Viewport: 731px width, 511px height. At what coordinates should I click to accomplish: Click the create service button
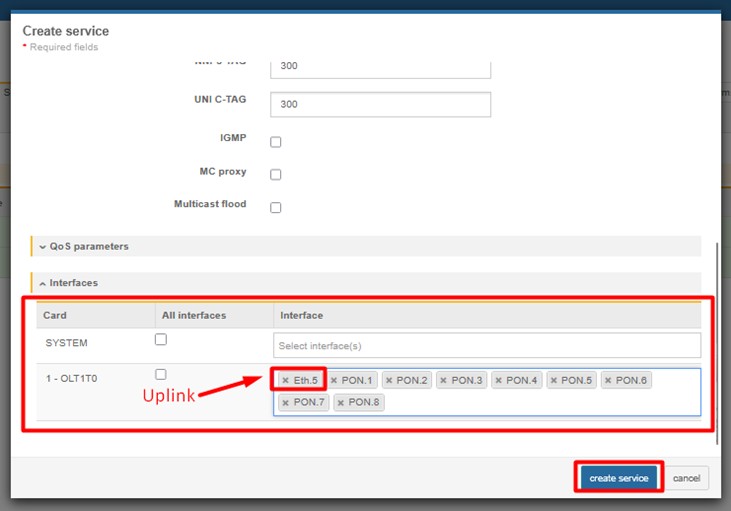coord(619,478)
